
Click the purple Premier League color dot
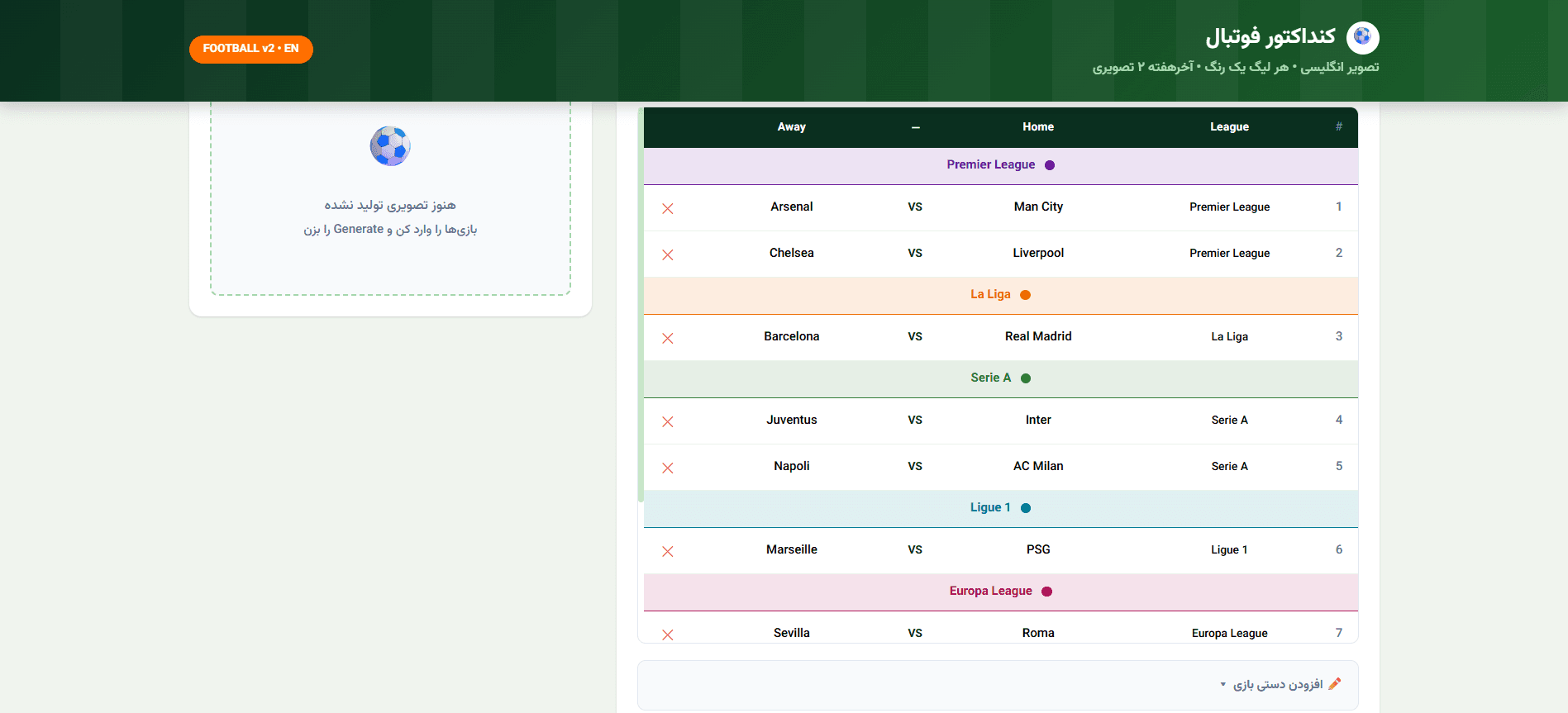pyautogui.click(x=1050, y=165)
